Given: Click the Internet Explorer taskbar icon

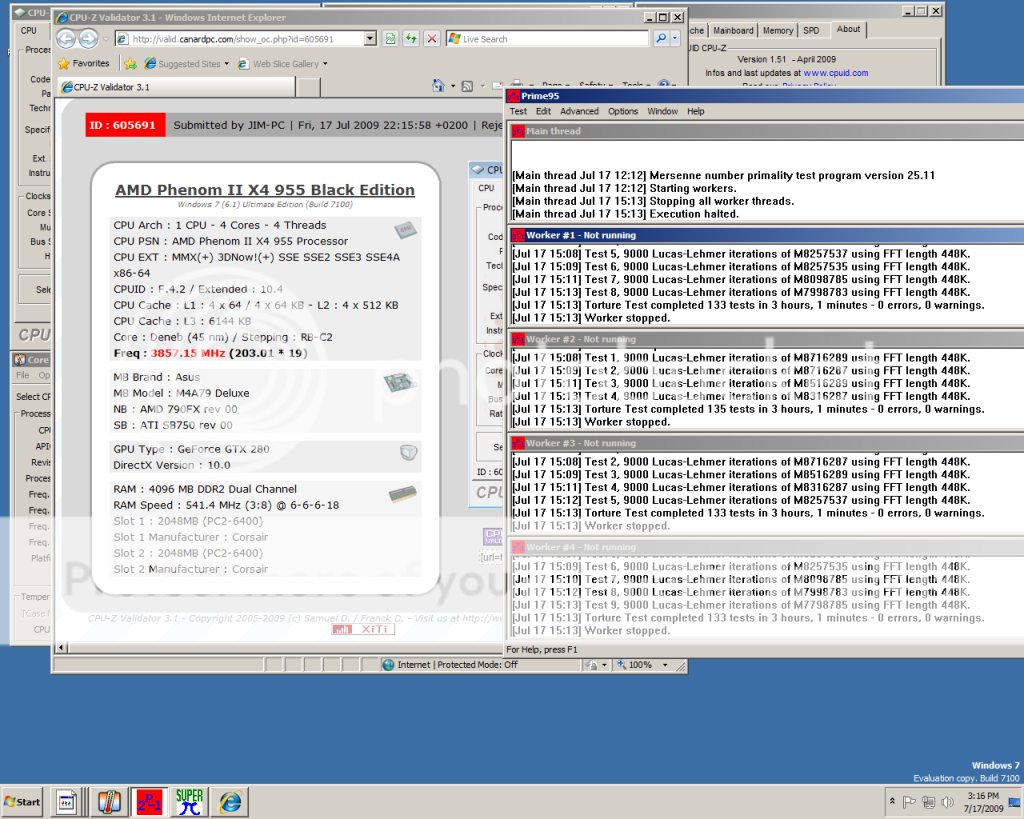Looking at the screenshot, I should [230, 801].
